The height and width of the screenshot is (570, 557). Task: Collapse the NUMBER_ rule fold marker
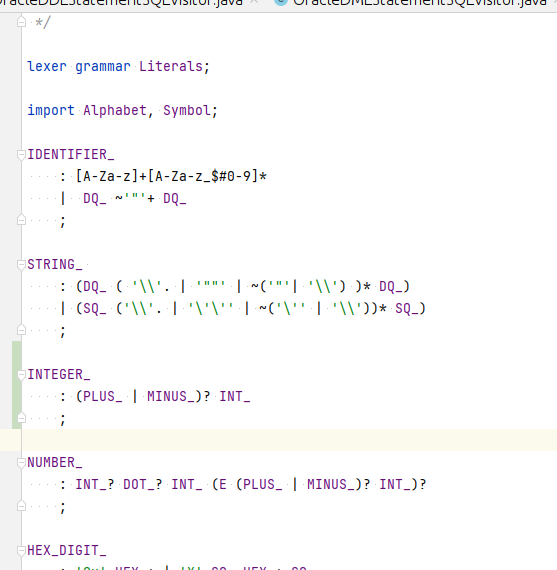click(21, 463)
